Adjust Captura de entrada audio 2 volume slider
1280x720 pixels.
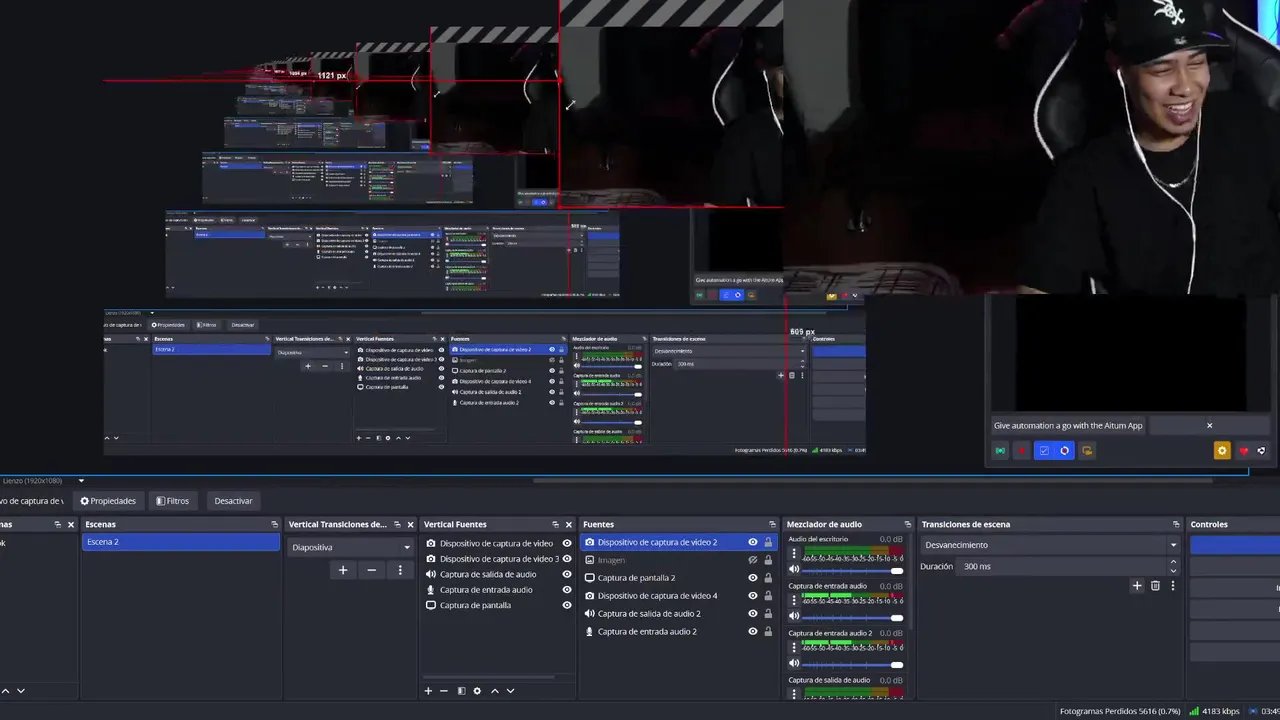pyautogui.click(x=853, y=664)
